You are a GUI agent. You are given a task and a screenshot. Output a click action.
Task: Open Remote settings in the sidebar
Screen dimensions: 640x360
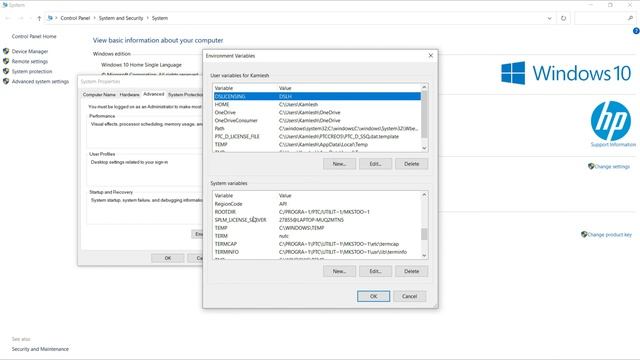coord(29,61)
